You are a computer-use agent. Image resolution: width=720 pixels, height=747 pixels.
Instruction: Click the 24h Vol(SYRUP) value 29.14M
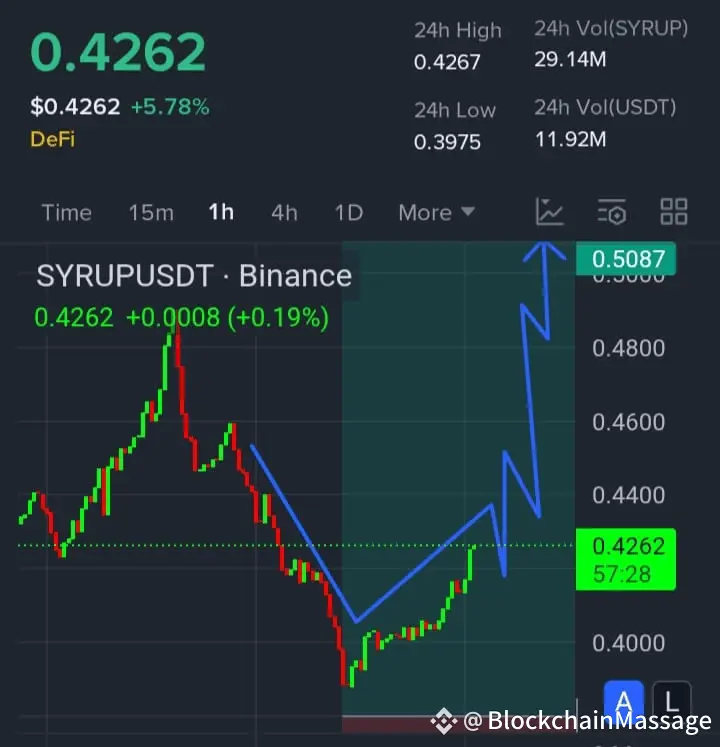click(570, 60)
